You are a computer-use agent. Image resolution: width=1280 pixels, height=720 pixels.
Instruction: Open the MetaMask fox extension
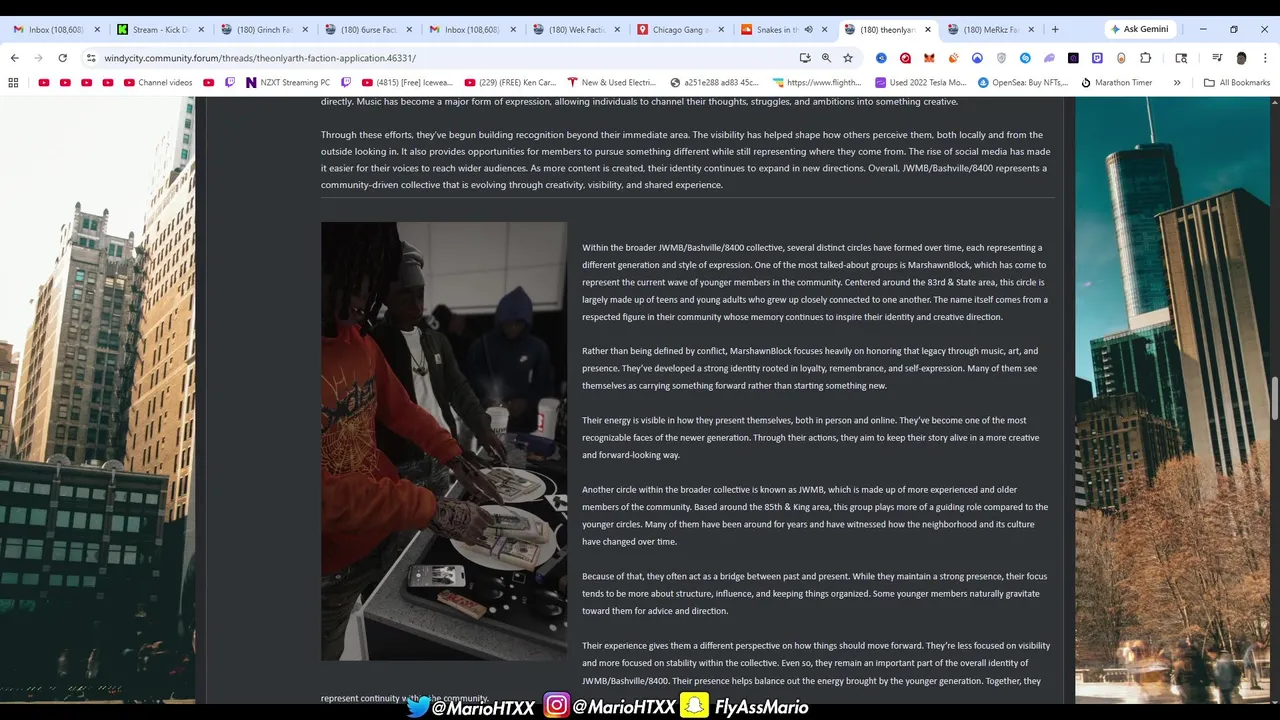pyautogui.click(x=929, y=58)
